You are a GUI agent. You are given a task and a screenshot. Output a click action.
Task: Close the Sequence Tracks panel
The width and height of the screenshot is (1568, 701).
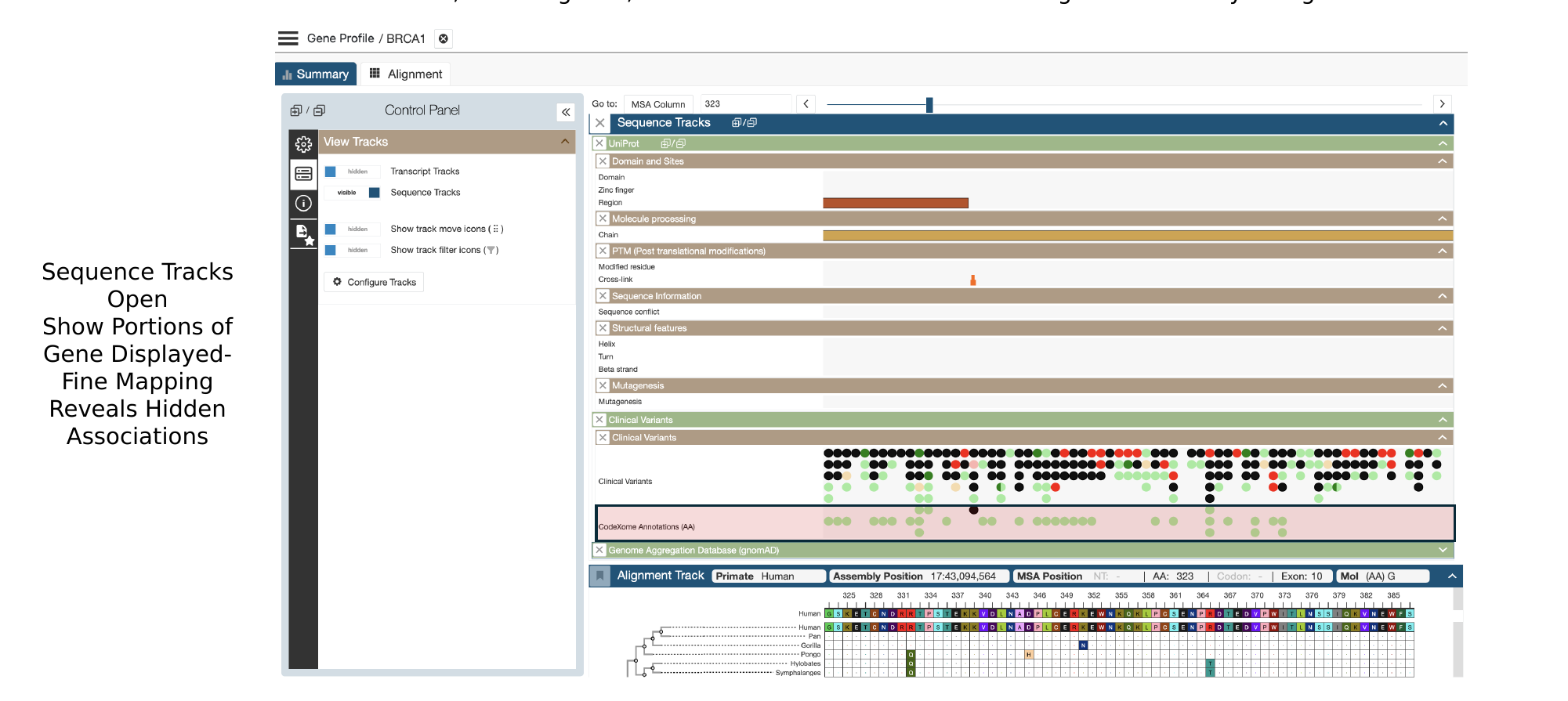coord(599,123)
